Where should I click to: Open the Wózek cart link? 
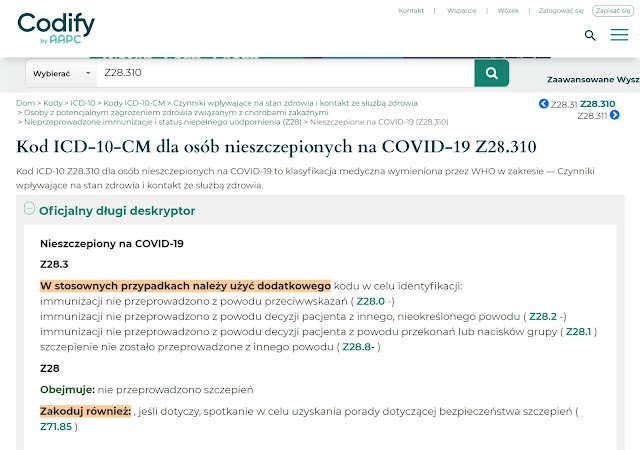tap(508, 11)
